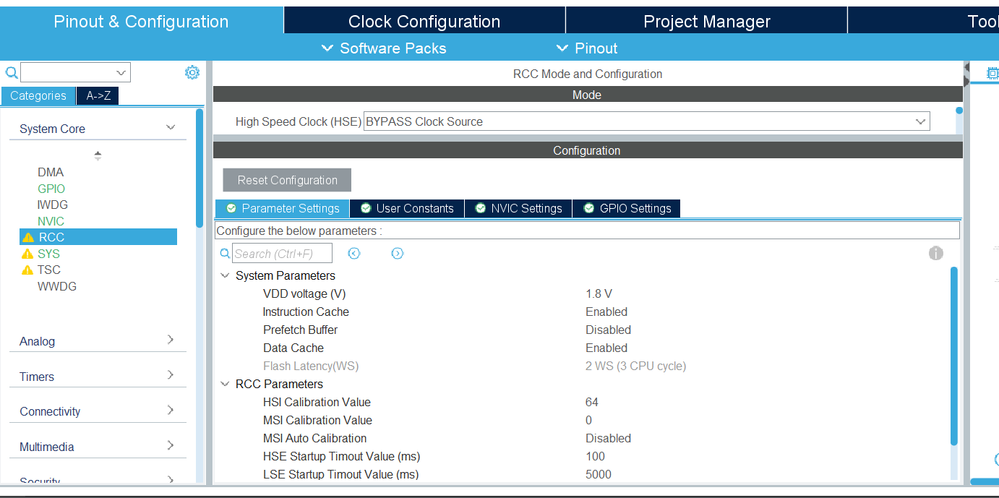Viewport: 999px width, 498px height.
Task: Go to previous search result arrow icon
Action: (x=354, y=253)
